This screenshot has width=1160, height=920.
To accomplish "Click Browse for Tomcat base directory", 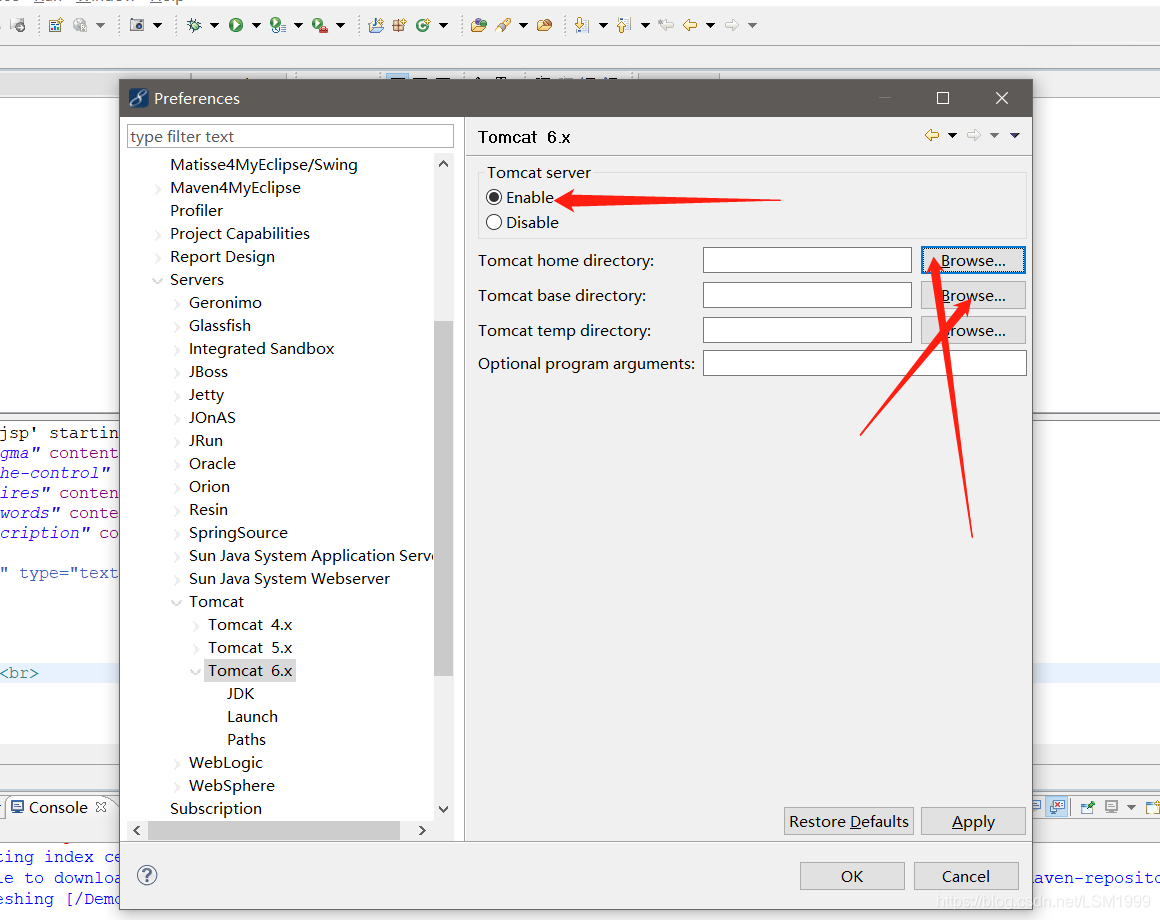I will point(973,295).
